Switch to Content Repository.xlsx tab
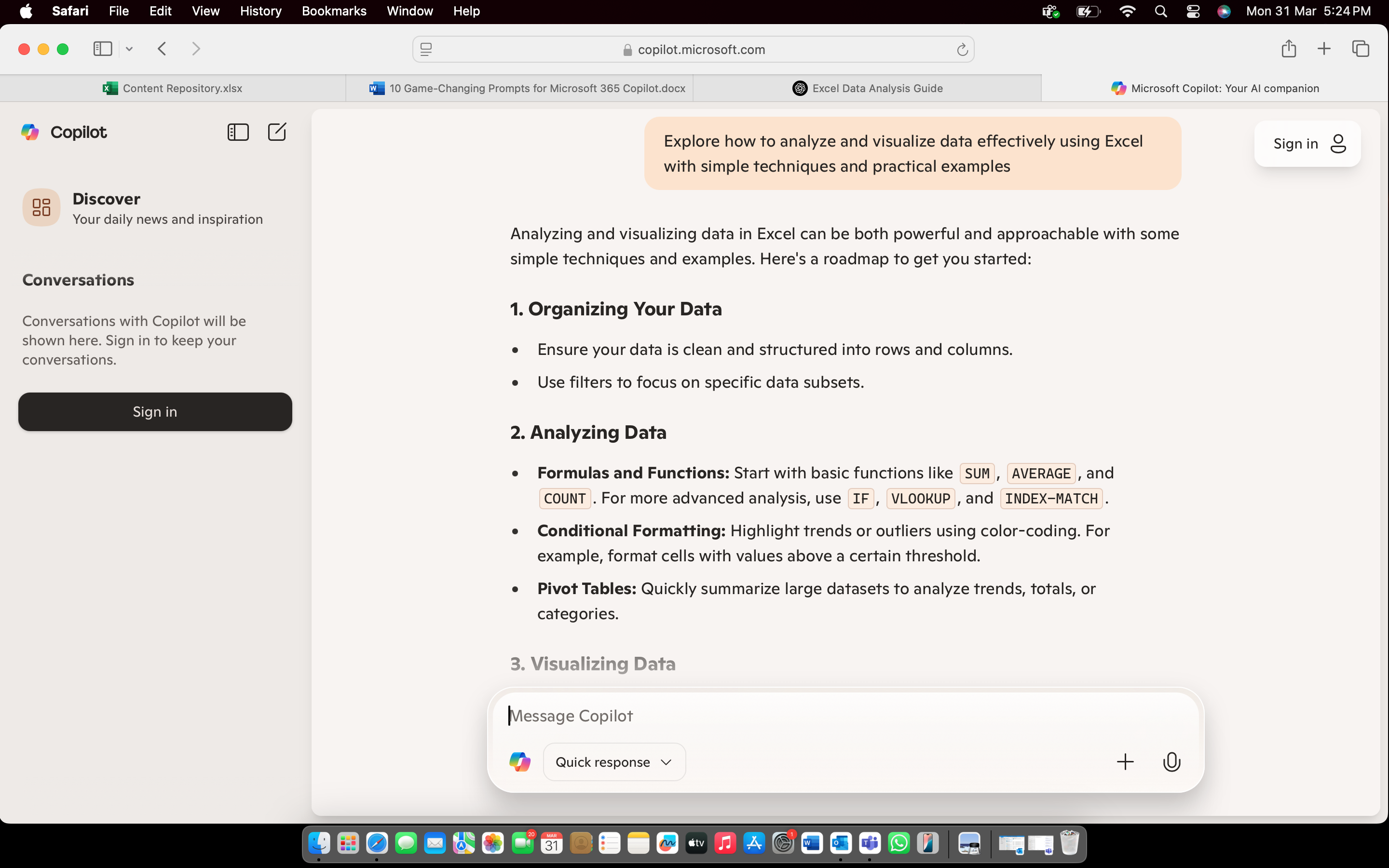The height and width of the screenshot is (868, 1389). [173, 88]
